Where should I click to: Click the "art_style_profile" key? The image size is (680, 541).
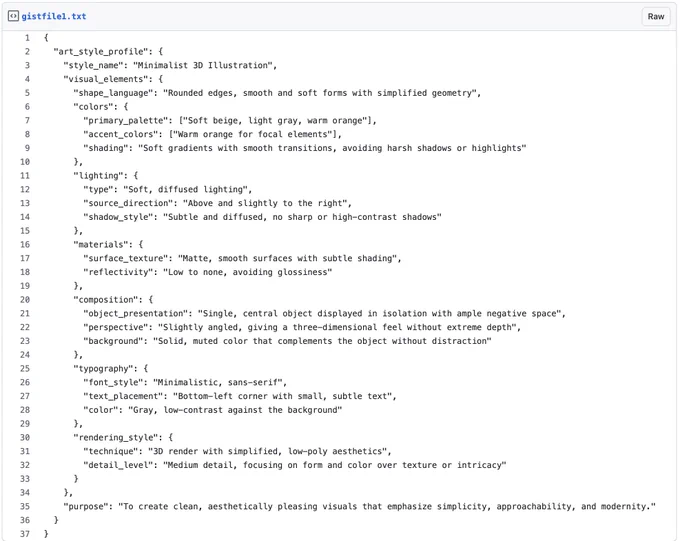click(101, 52)
